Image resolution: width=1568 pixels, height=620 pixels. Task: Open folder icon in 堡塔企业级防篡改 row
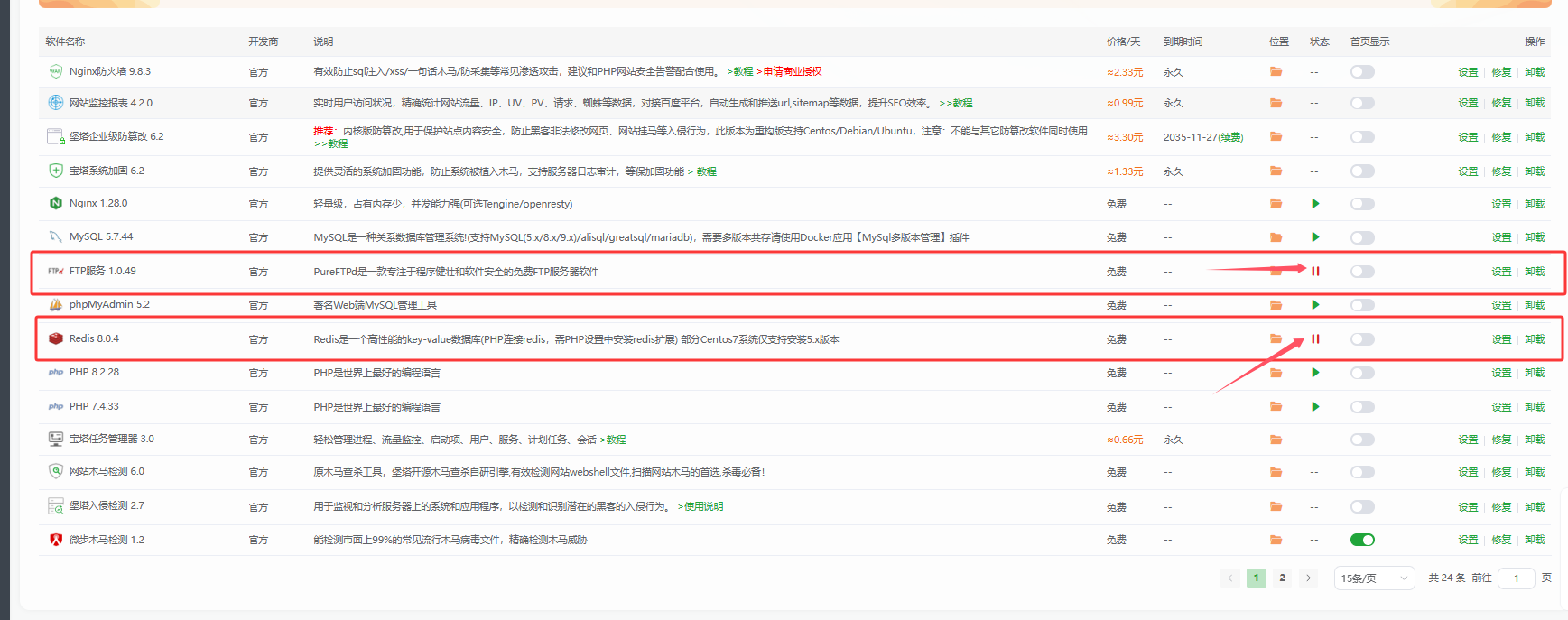1276,136
